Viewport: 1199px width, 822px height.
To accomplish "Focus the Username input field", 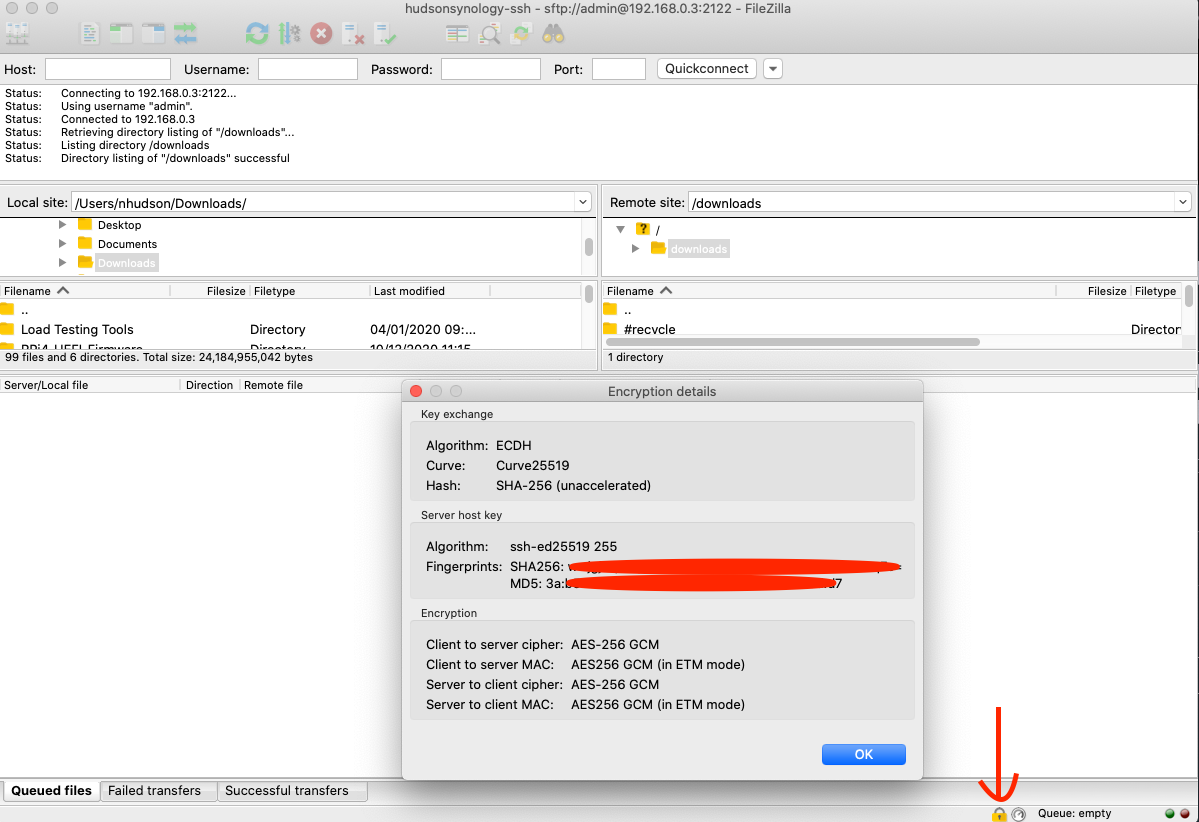I will pyautogui.click(x=308, y=69).
